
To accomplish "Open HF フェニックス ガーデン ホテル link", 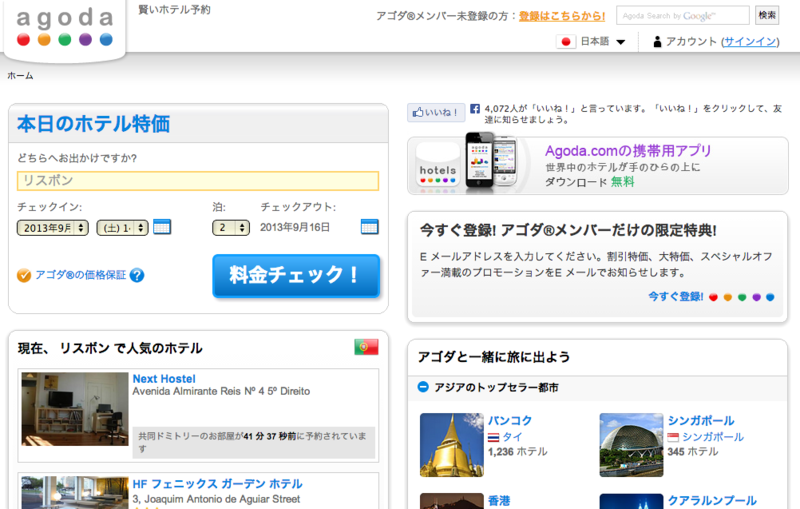I will (x=217, y=484).
